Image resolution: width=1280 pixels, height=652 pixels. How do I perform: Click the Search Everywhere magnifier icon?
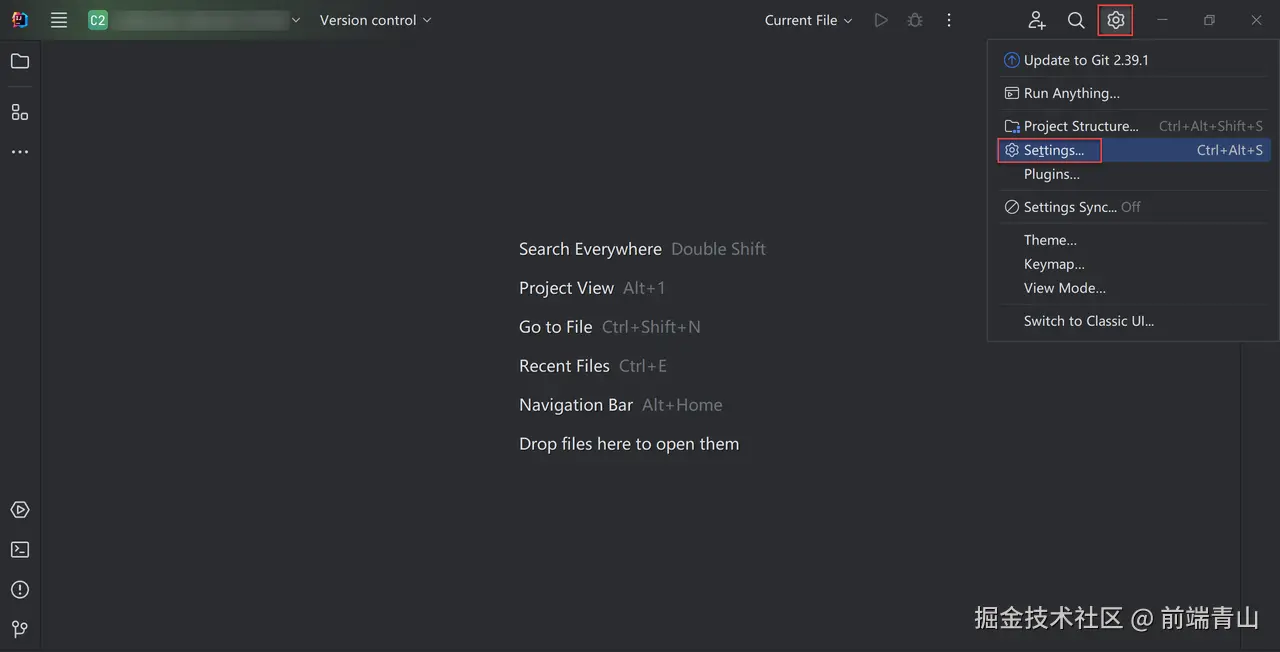[1076, 20]
